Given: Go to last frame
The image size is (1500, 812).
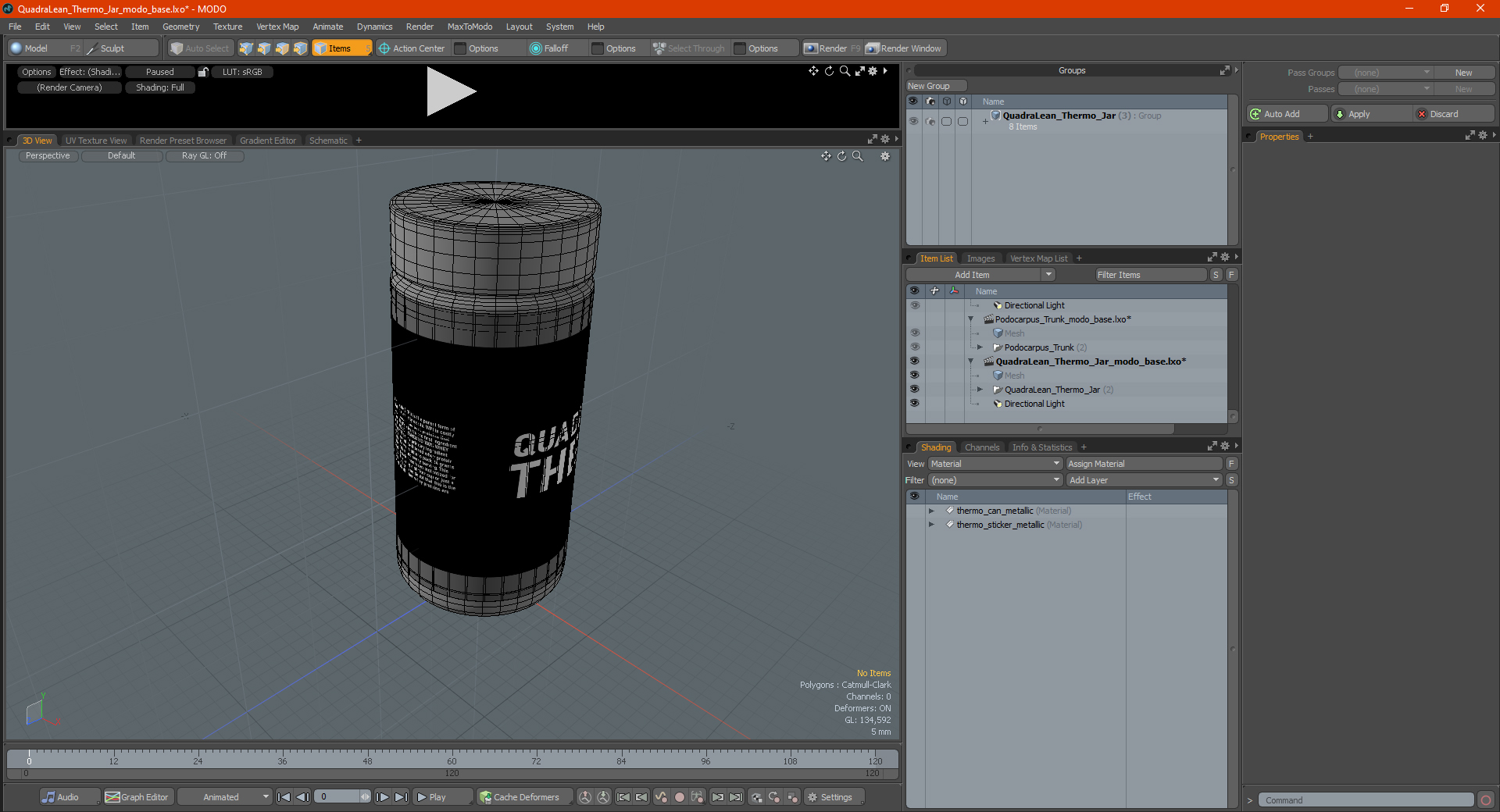Looking at the screenshot, I should pyautogui.click(x=401, y=797).
